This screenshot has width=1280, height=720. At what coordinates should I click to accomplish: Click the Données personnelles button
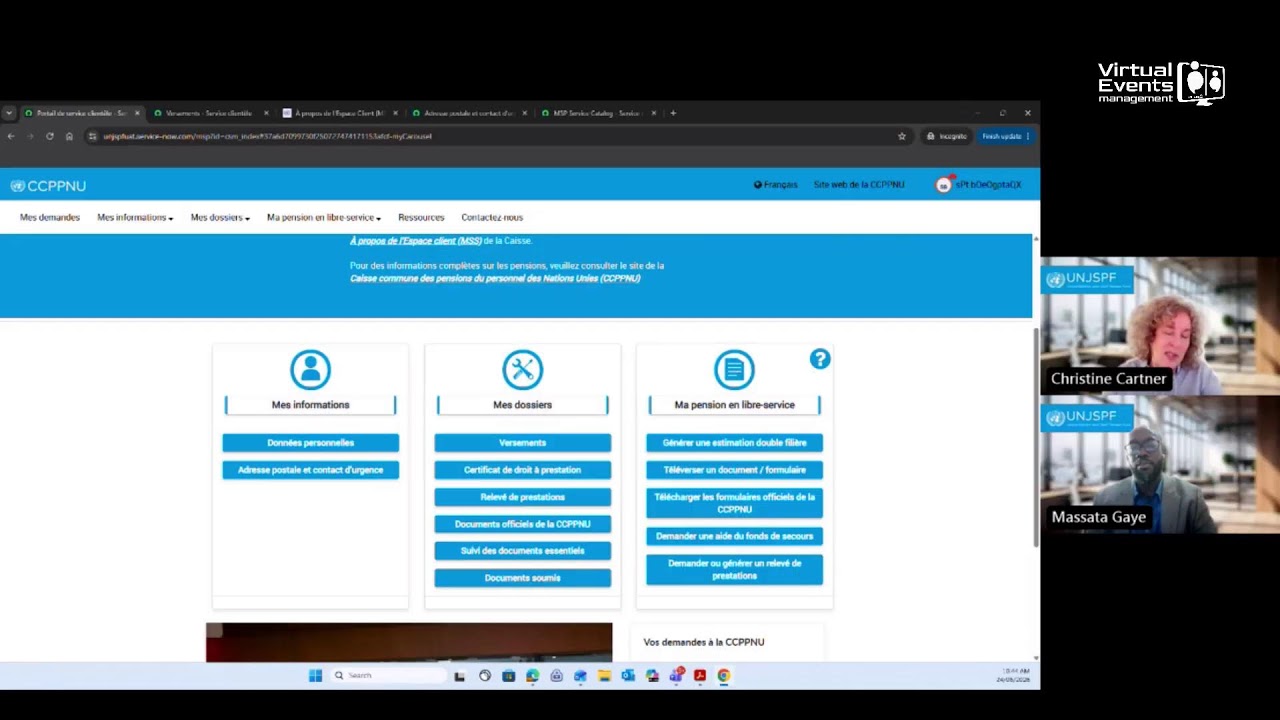pyautogui.click(x=310, y=443)
